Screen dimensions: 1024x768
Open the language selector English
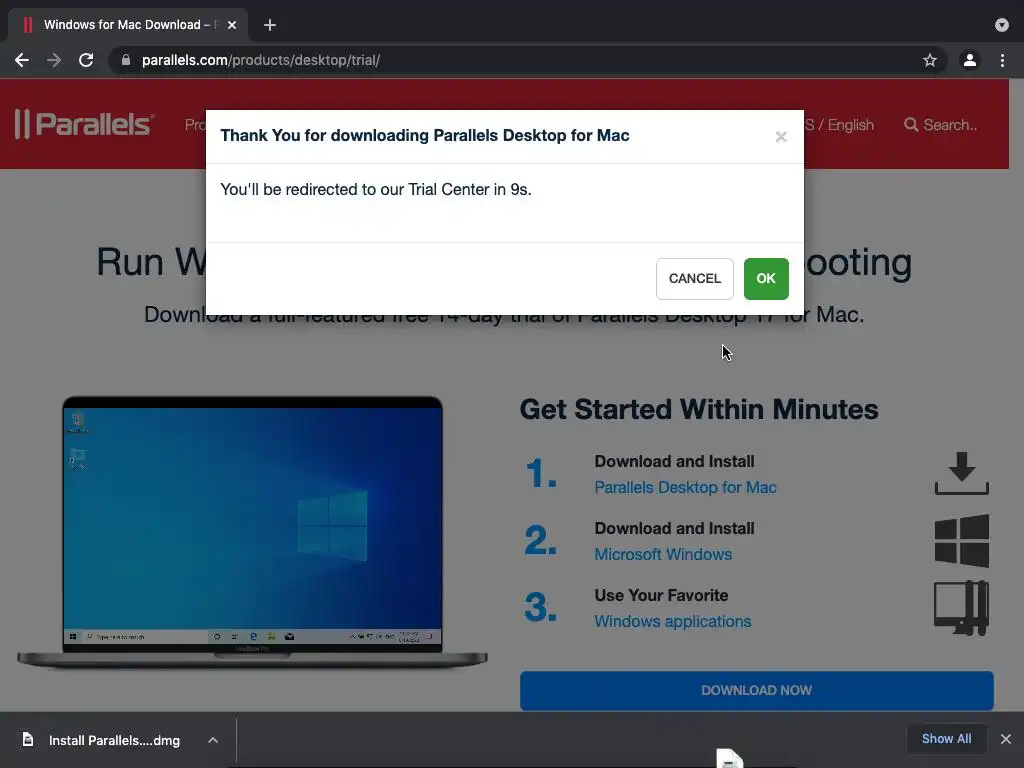tap(839, 125)
